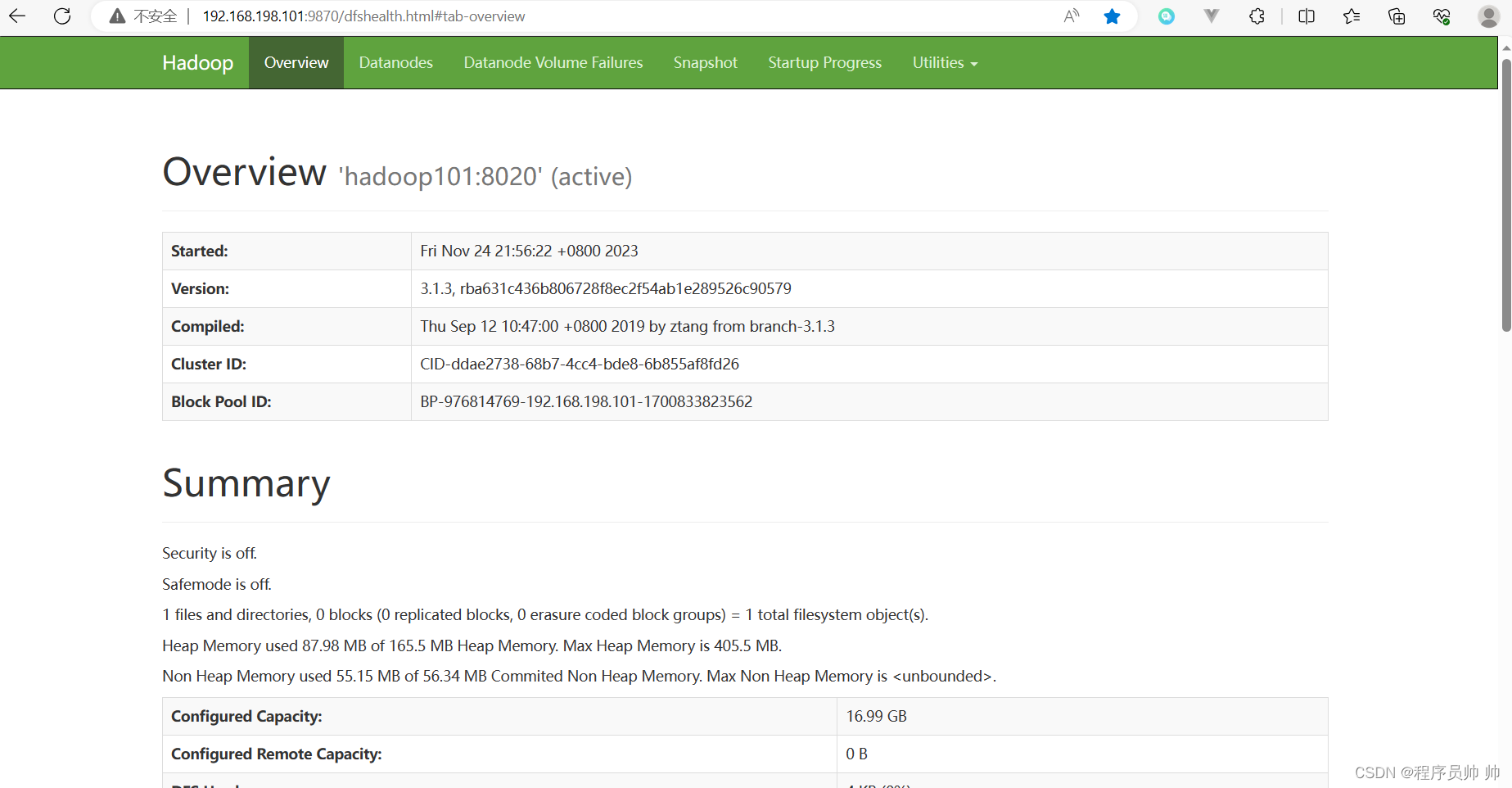Click the 'Version:' row label
This screenshot has width=1512, height=788.
click(201, 289)
